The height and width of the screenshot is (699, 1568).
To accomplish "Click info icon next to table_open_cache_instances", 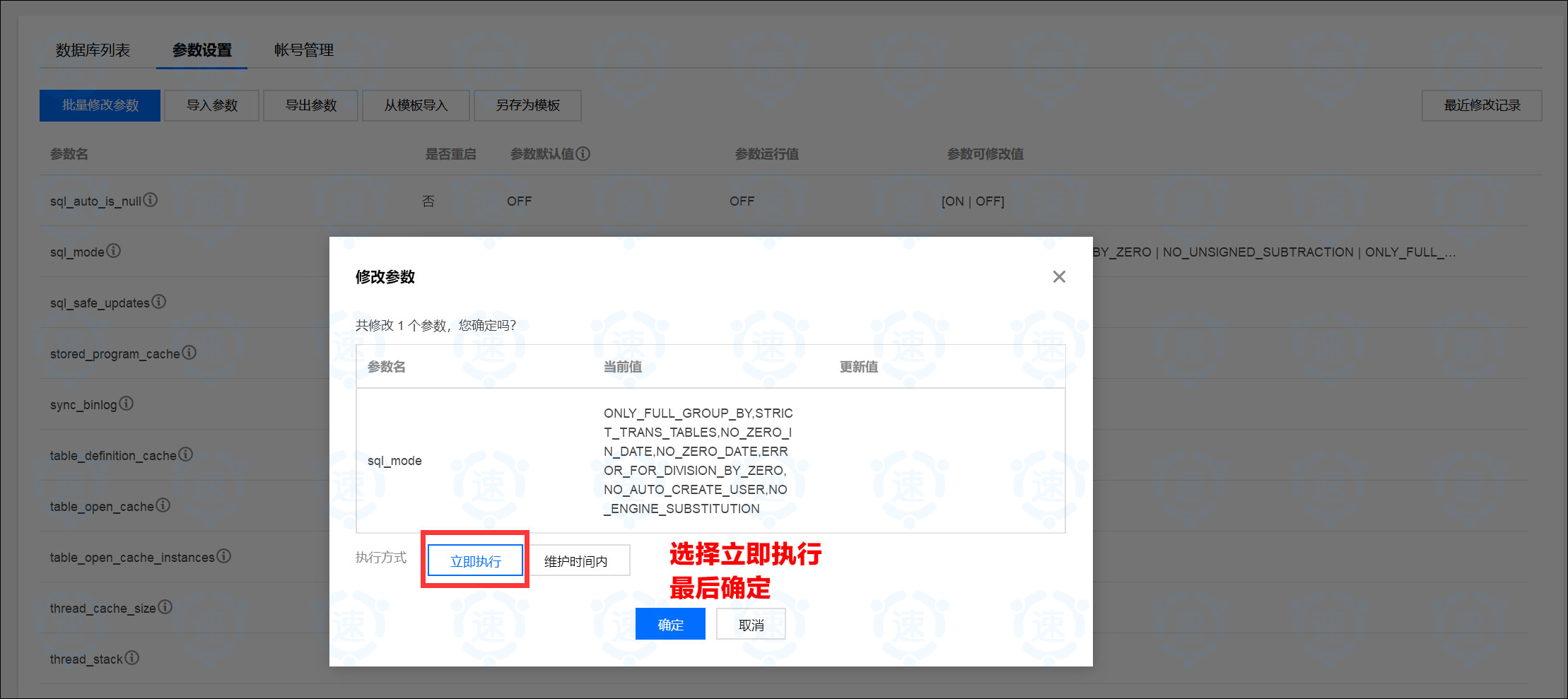I will (223, 556).
